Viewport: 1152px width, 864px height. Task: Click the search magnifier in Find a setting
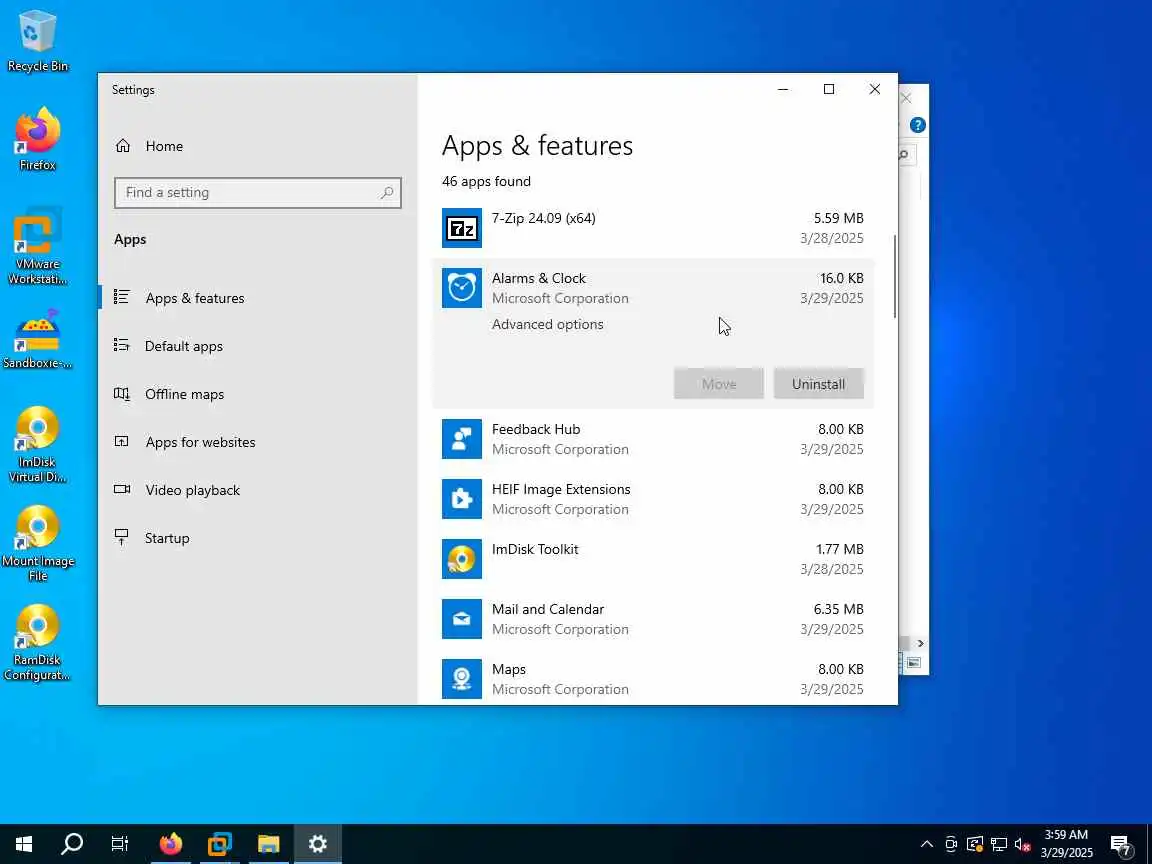387,192
